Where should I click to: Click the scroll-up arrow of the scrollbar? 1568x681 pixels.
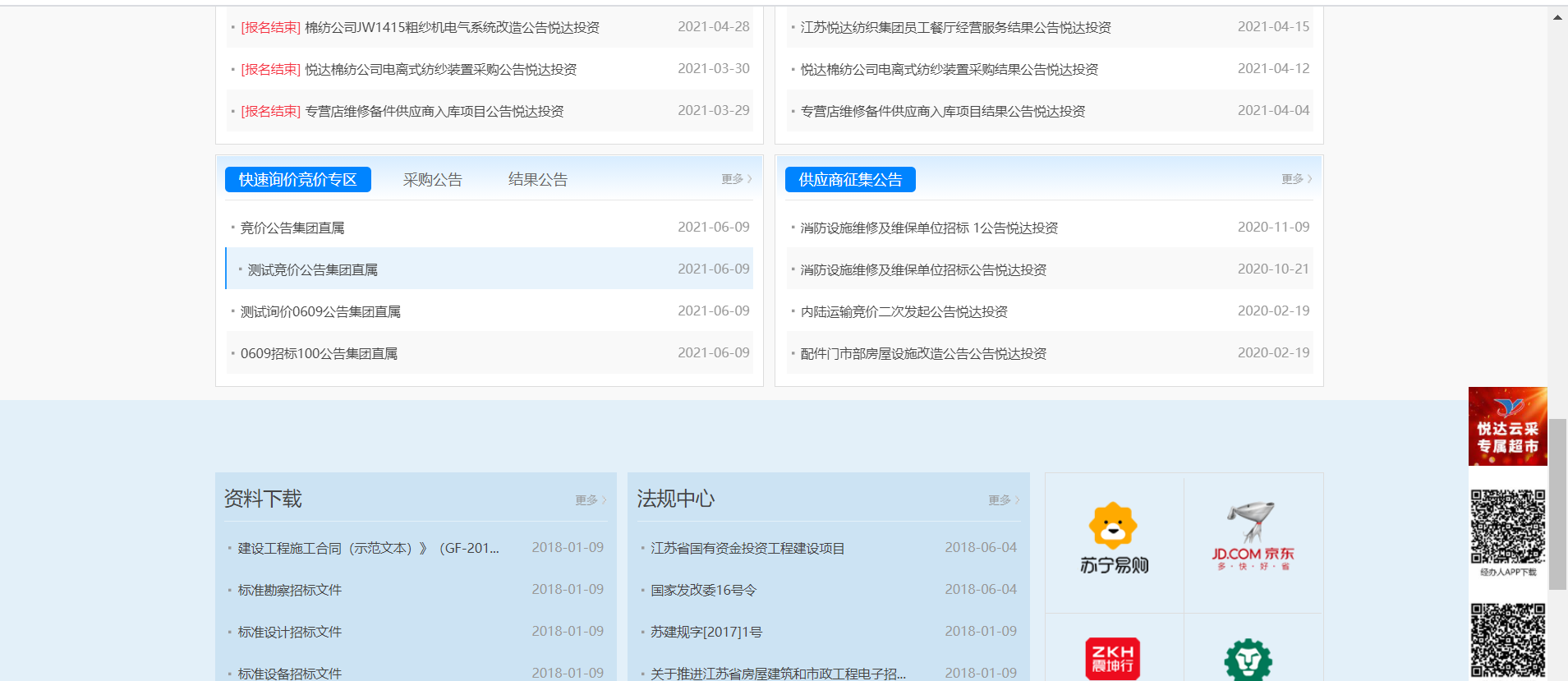pos(1557,17)
